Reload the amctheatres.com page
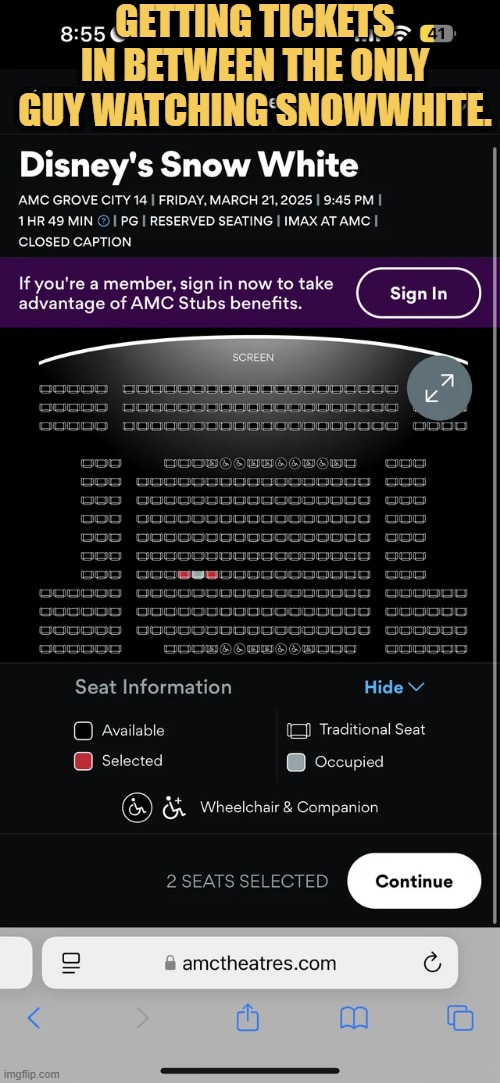Viewport: 500px width, 1083px height. click(432, 962)
